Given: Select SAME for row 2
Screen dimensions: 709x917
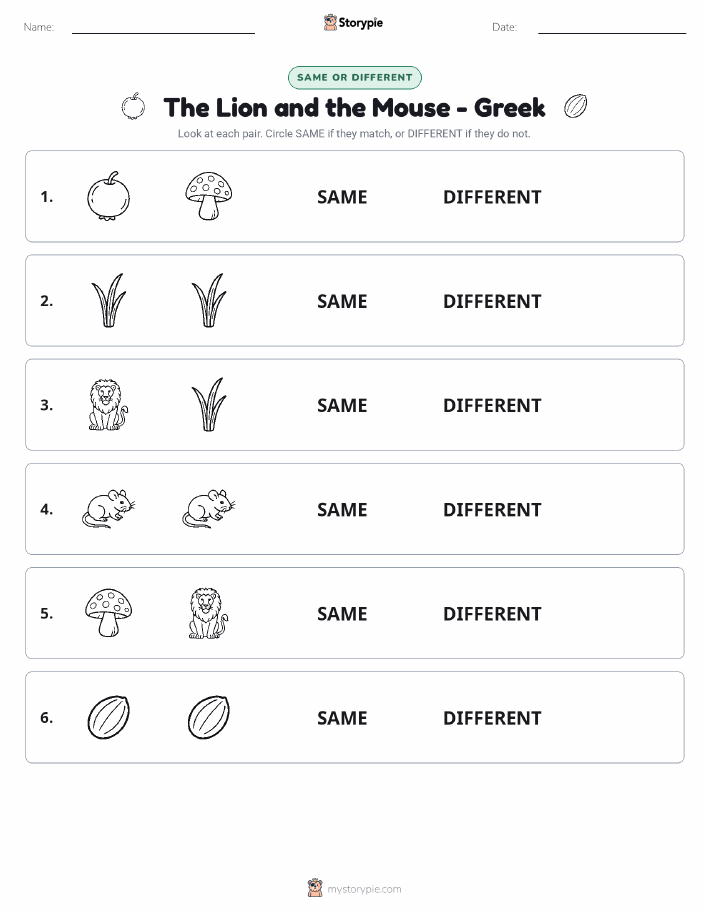Looking at the screenshot, I should coord(342,301).
